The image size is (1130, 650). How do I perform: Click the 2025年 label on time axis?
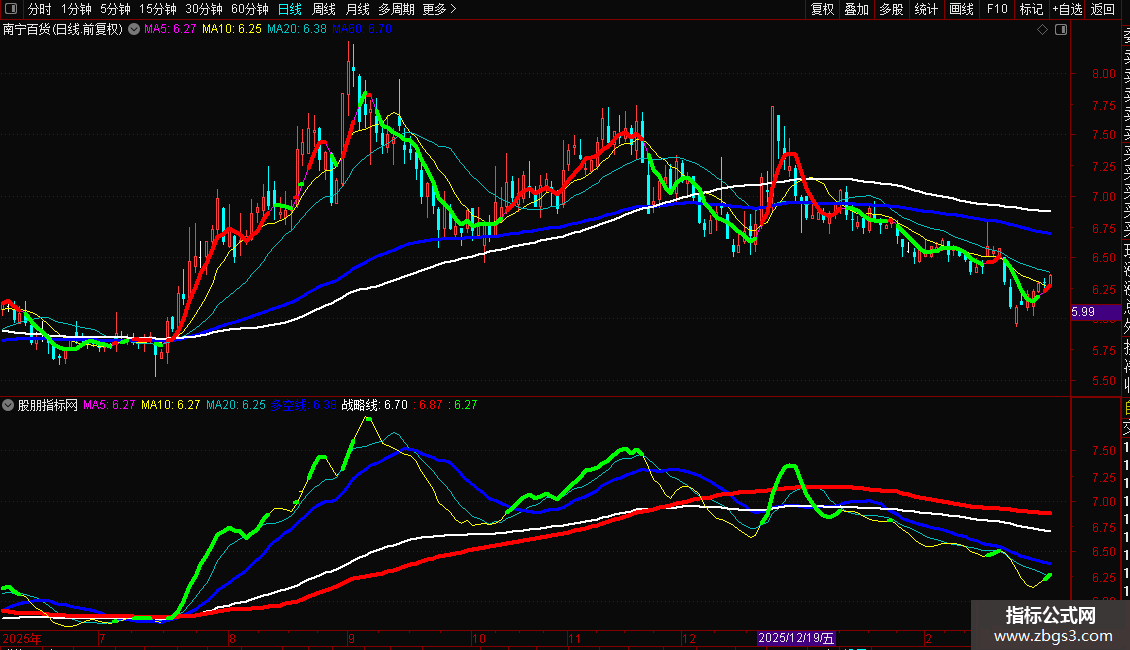tap(22, 638)
